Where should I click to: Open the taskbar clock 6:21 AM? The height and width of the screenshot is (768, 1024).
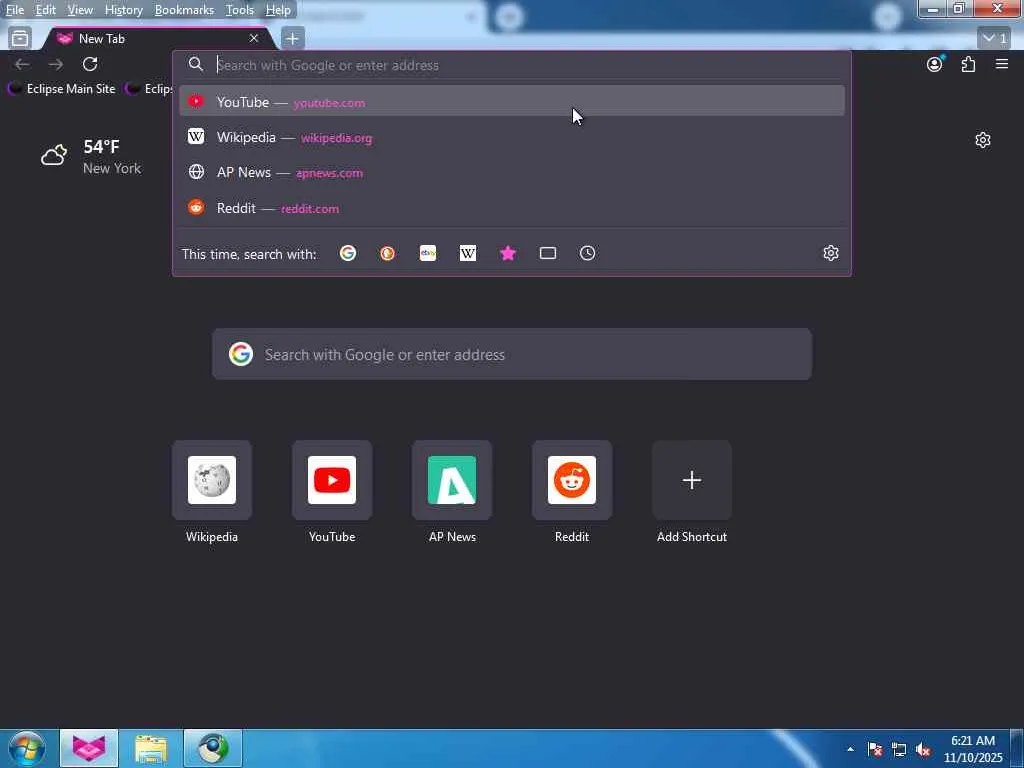click(x=972, y=749)
